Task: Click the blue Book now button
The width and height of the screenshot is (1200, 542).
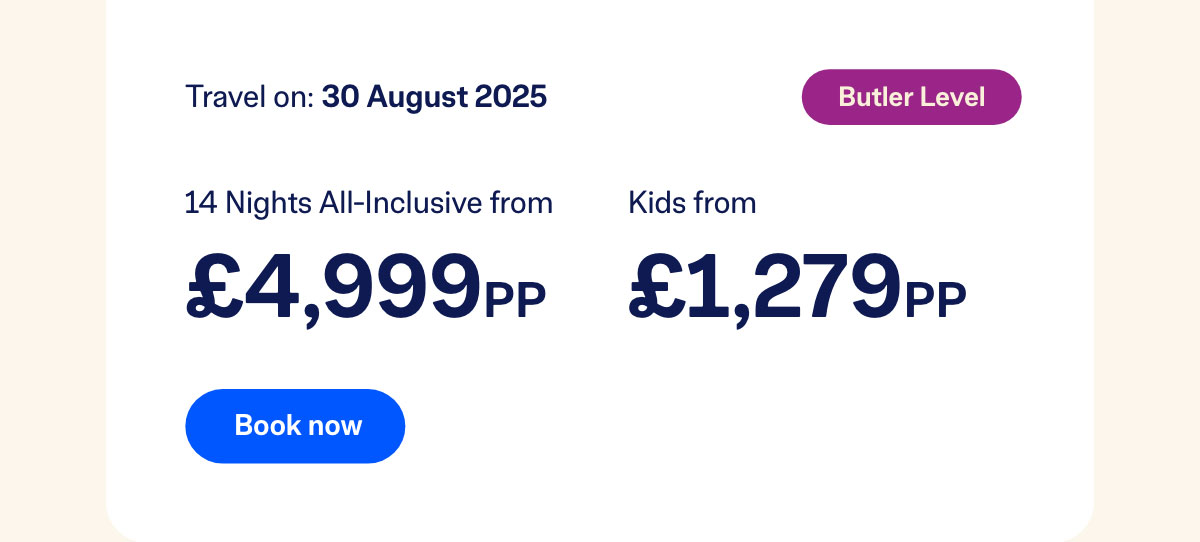Action: [x=295, y=426]
